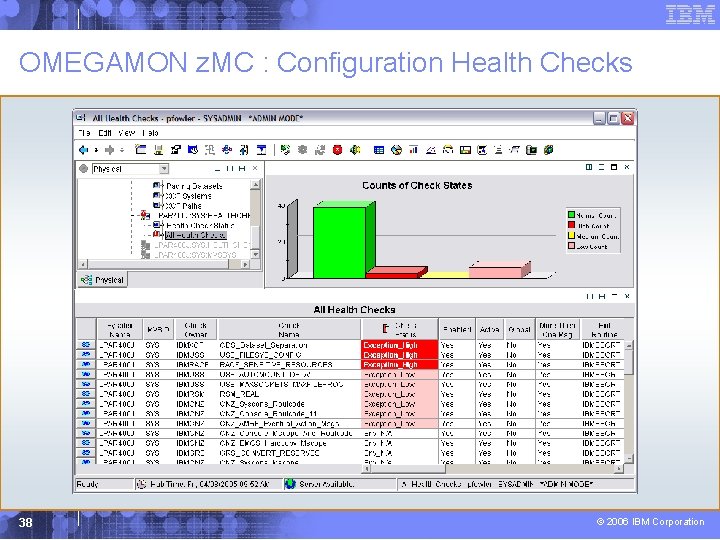Click the Save workspace icon in toolbar

click(x=158, y=150)
